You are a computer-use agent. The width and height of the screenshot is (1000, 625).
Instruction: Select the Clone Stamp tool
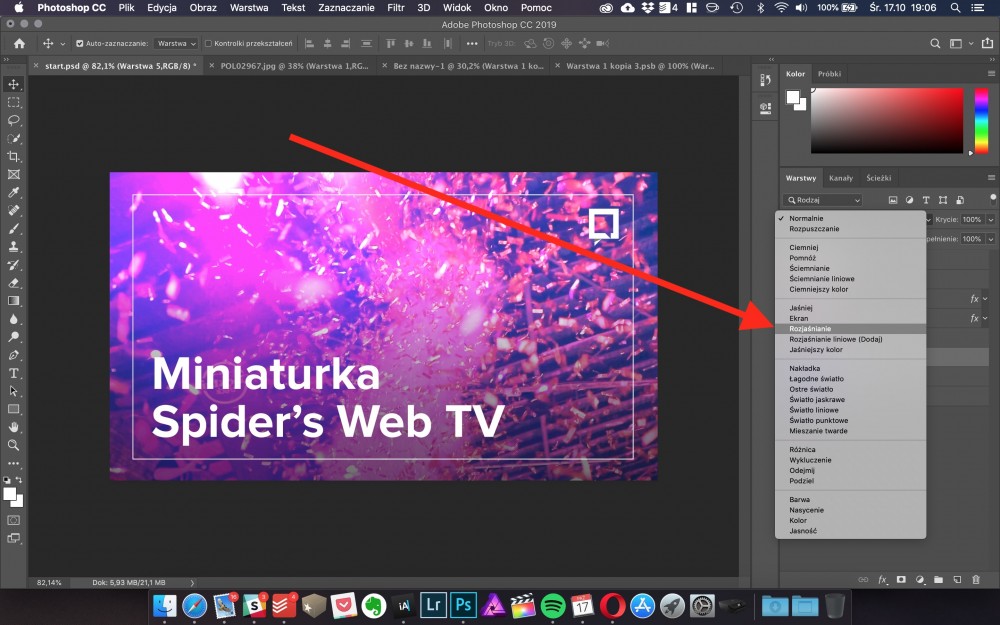click(13, 246)
